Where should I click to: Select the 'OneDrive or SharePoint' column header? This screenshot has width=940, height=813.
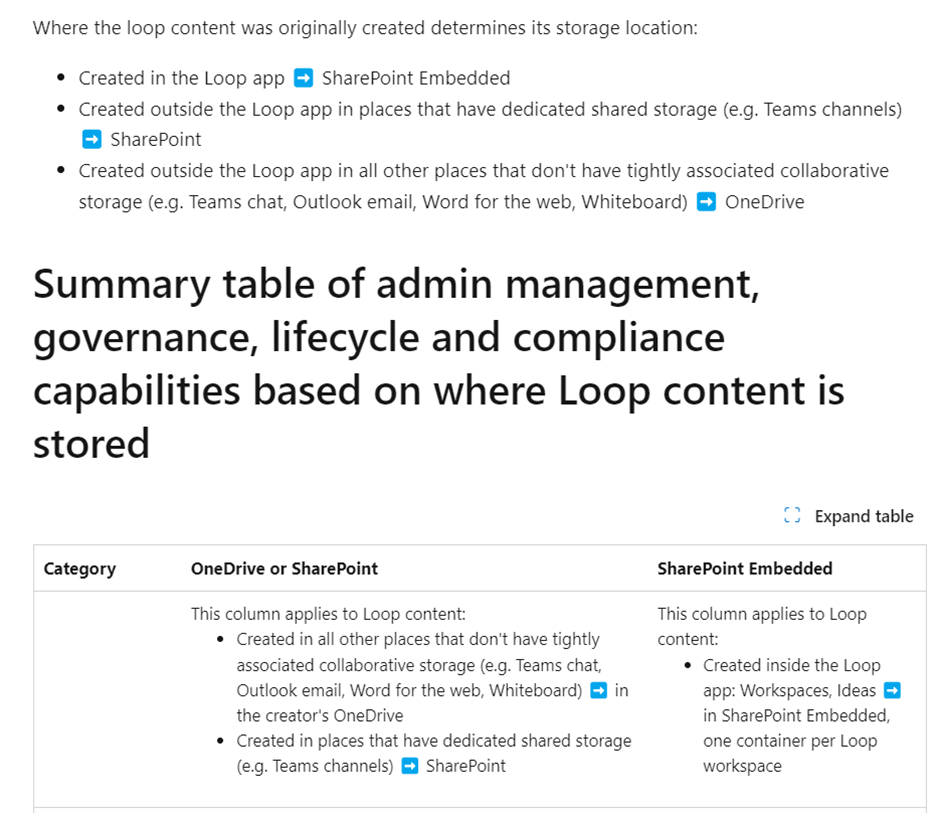[284, 568]
